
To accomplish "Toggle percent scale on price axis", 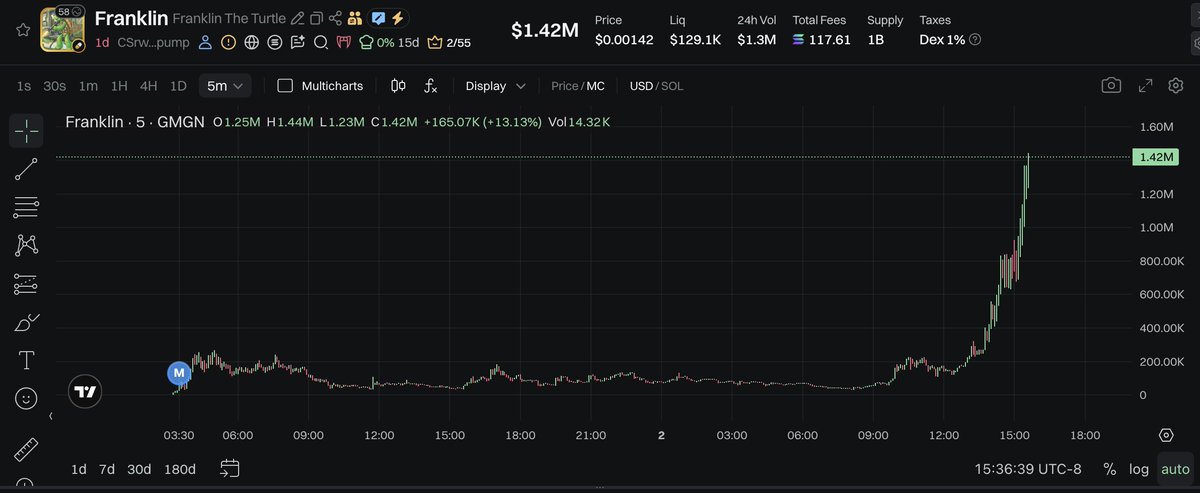I will (1109, 469).
